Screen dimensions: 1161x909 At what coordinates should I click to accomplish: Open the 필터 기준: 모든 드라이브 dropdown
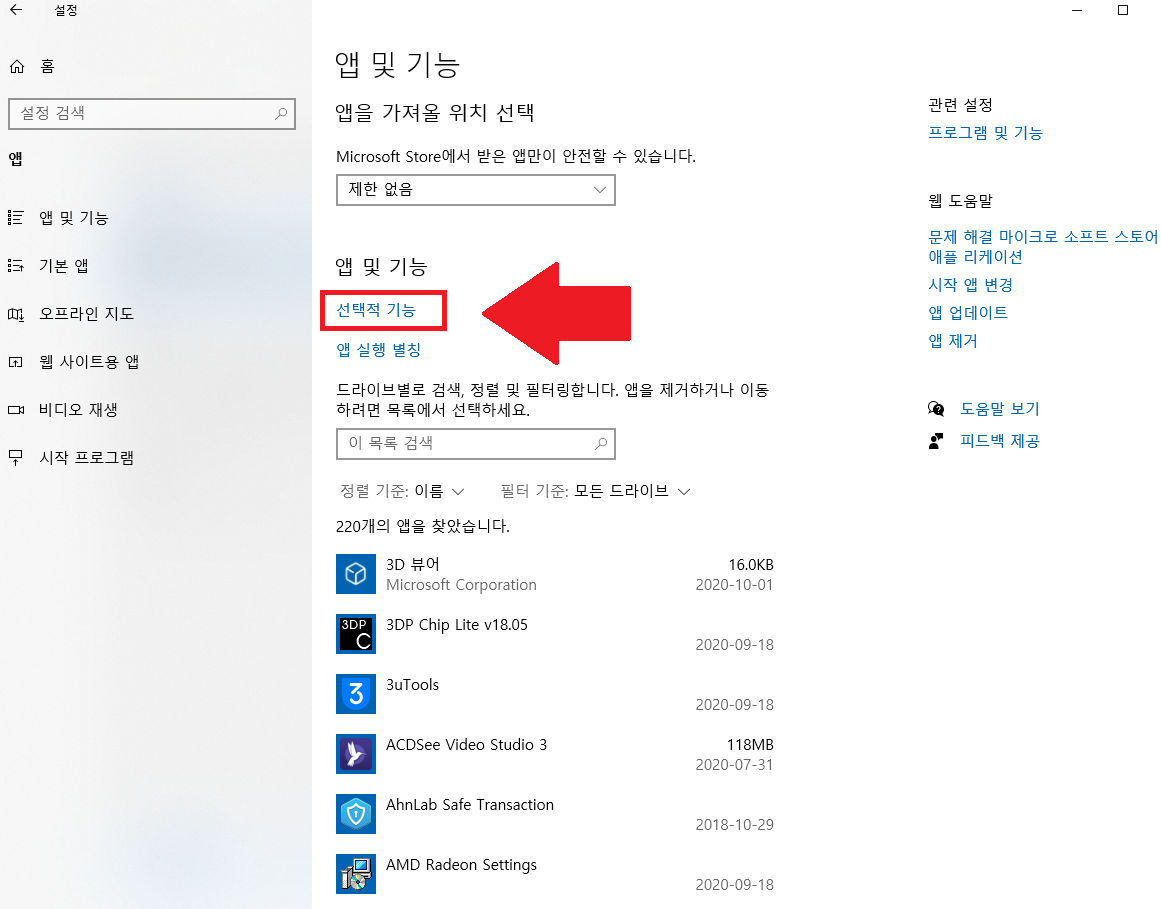(595, 492)
